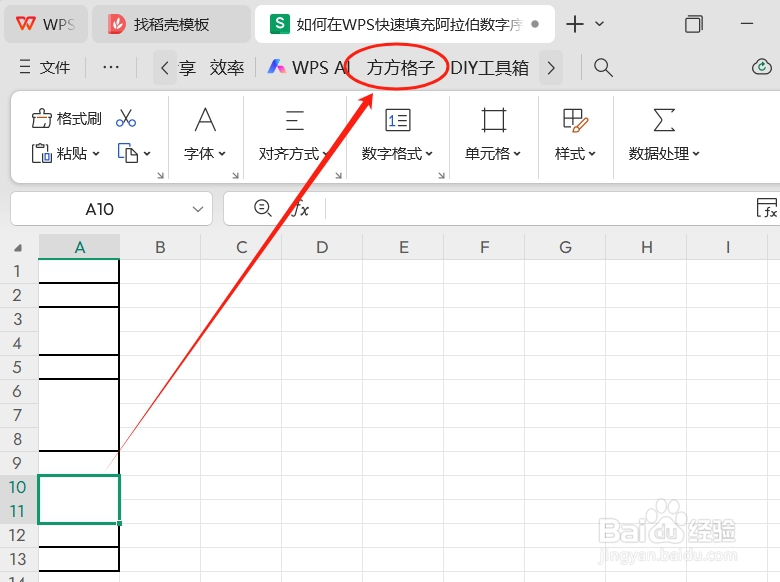Click cell A1
The image size is (780, 582).
pos(79,271)
